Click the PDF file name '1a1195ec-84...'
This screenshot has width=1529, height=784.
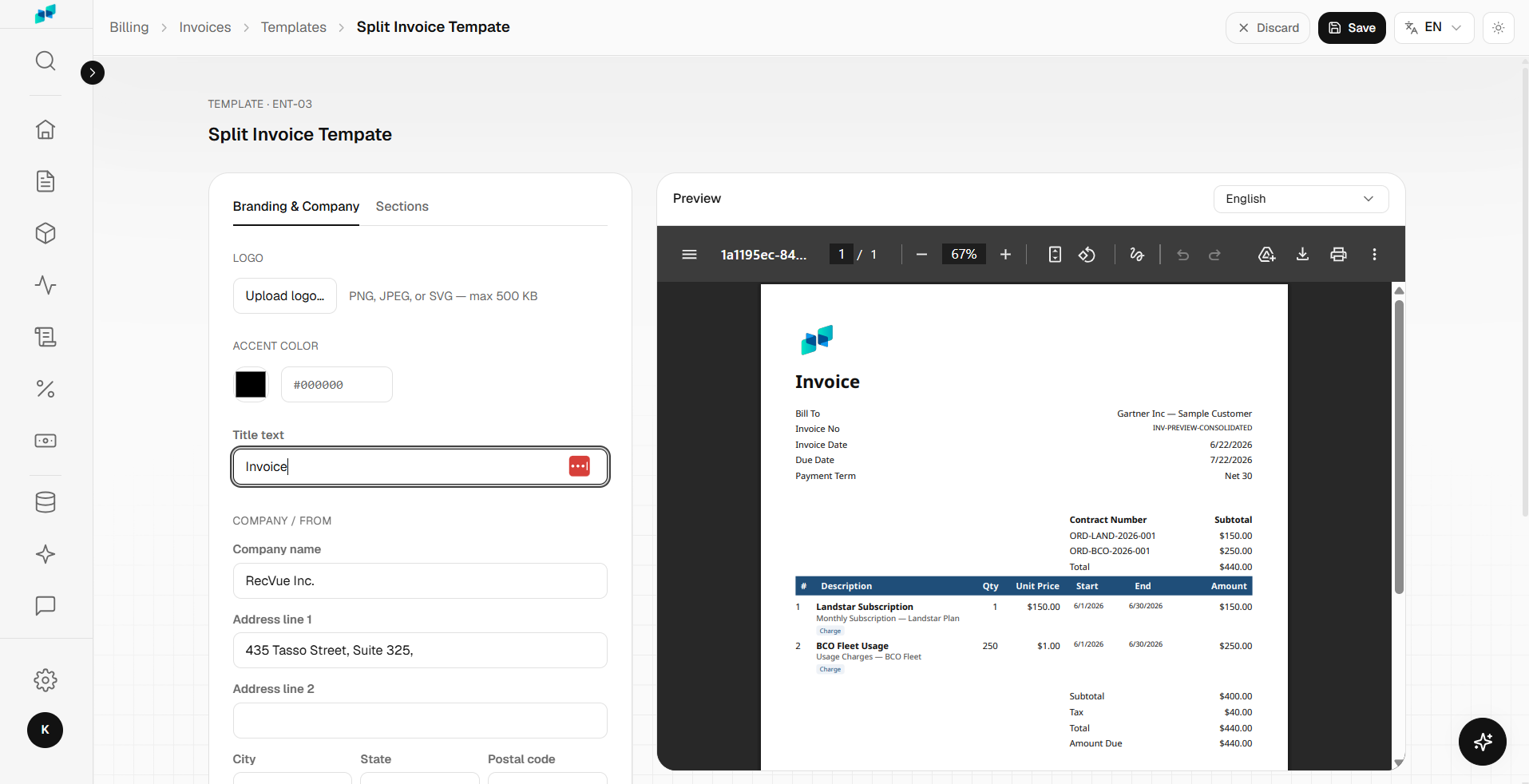763,255
